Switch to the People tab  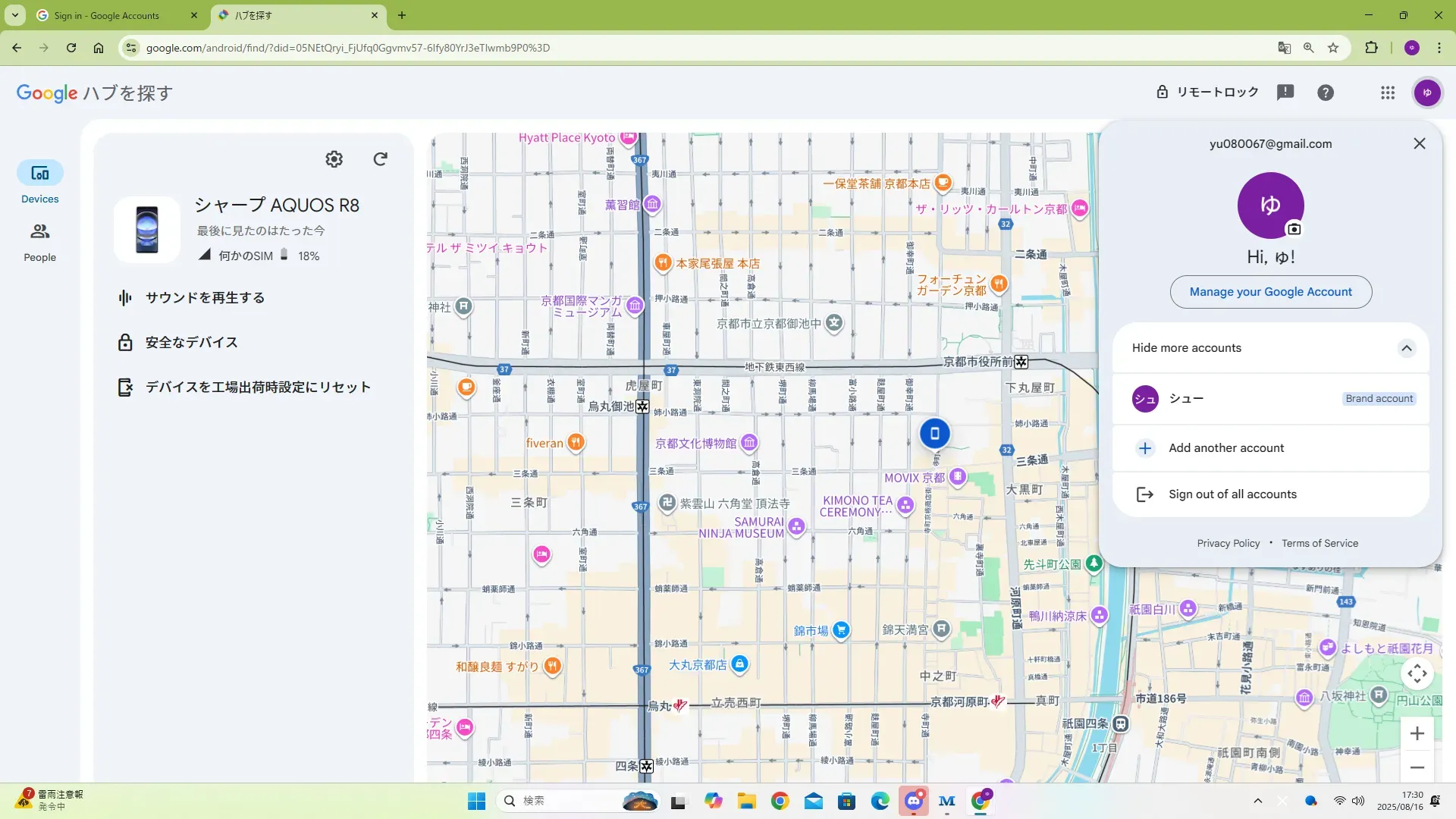(x=39, y=243)
